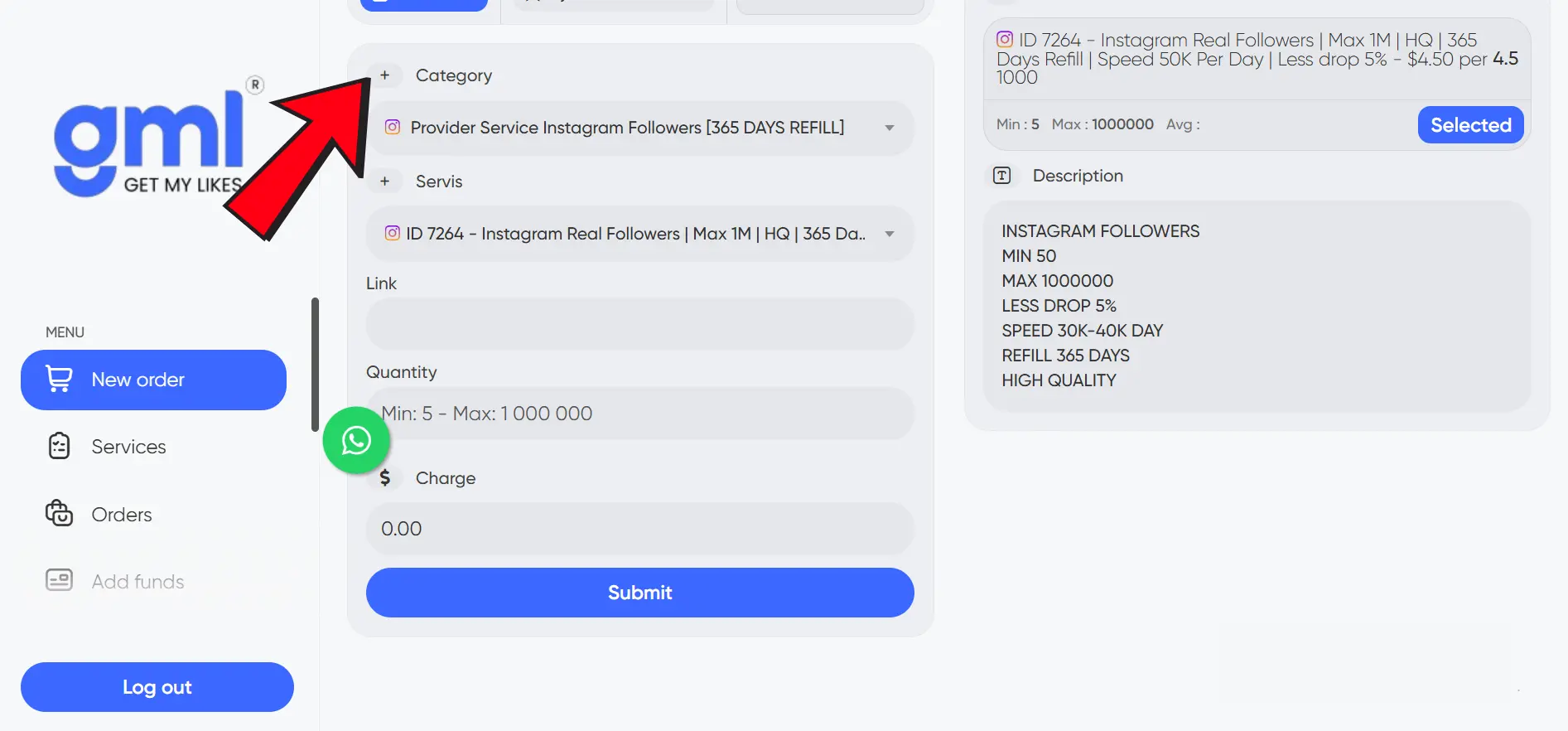Viewport: 1568px width, 731px height.
Task: Click Instagram icon in category dropdown
Action: (393, 128)
